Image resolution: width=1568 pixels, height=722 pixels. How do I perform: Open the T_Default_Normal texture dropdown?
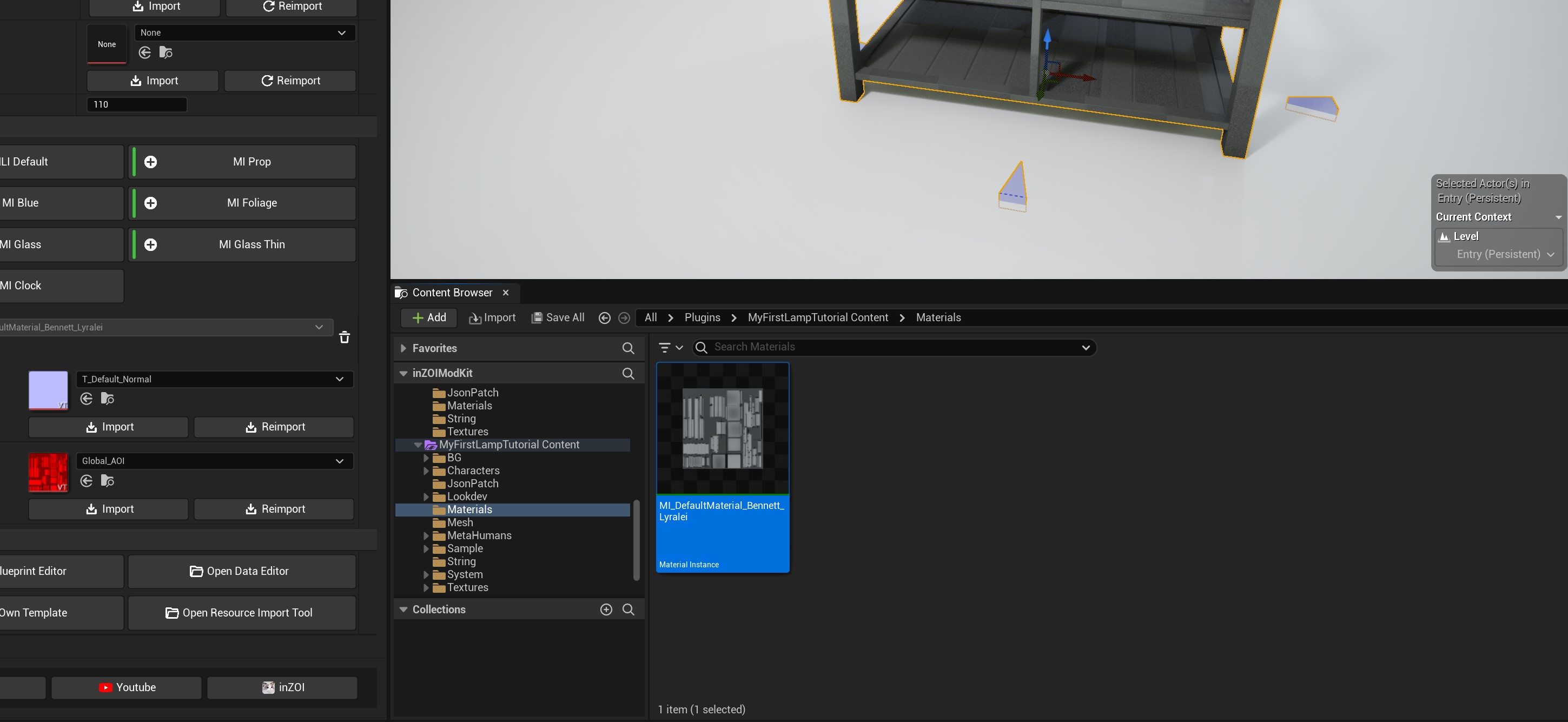point(215,379)
